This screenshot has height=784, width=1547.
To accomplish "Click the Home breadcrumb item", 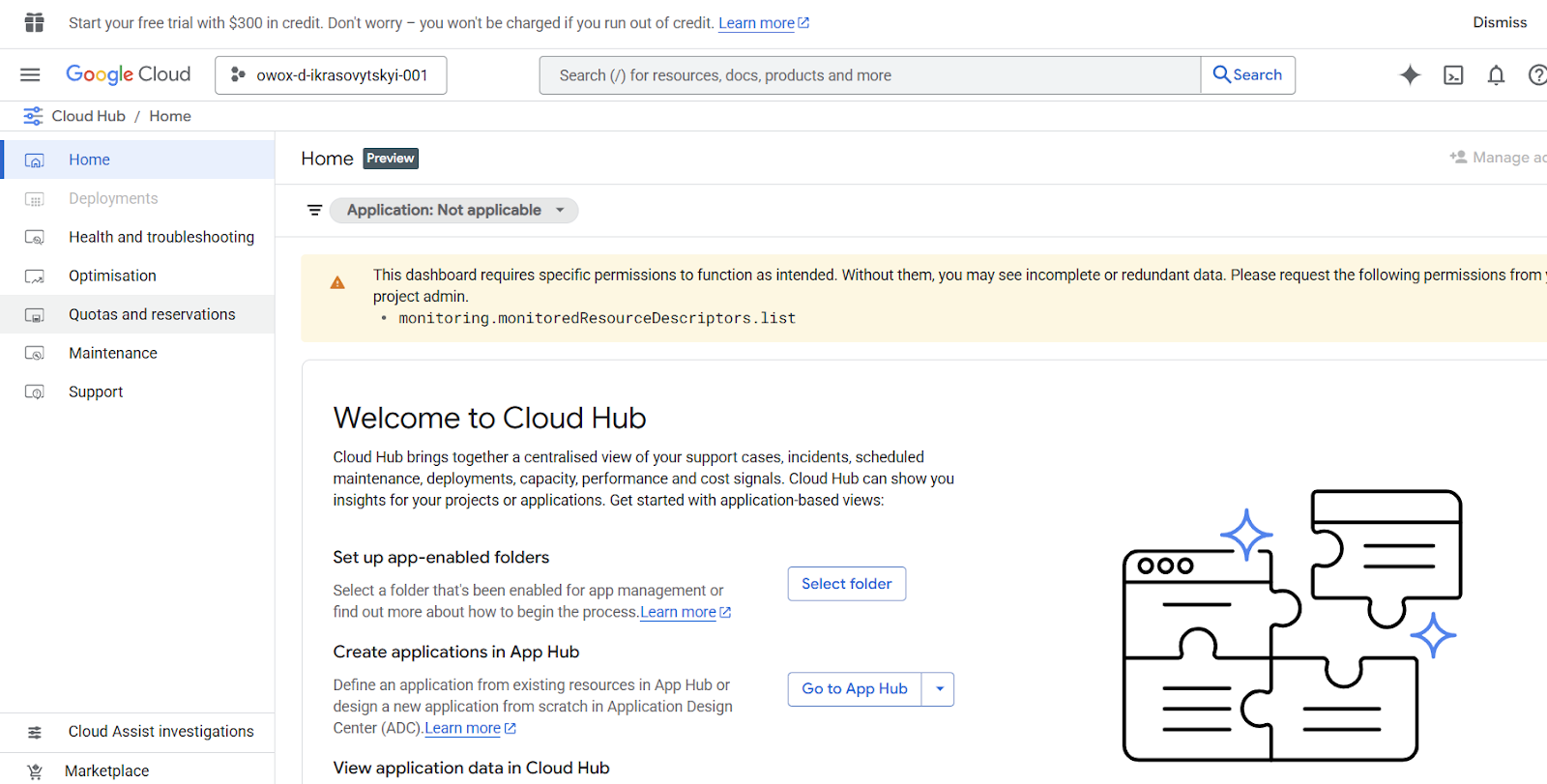I will tap(170, 116).
